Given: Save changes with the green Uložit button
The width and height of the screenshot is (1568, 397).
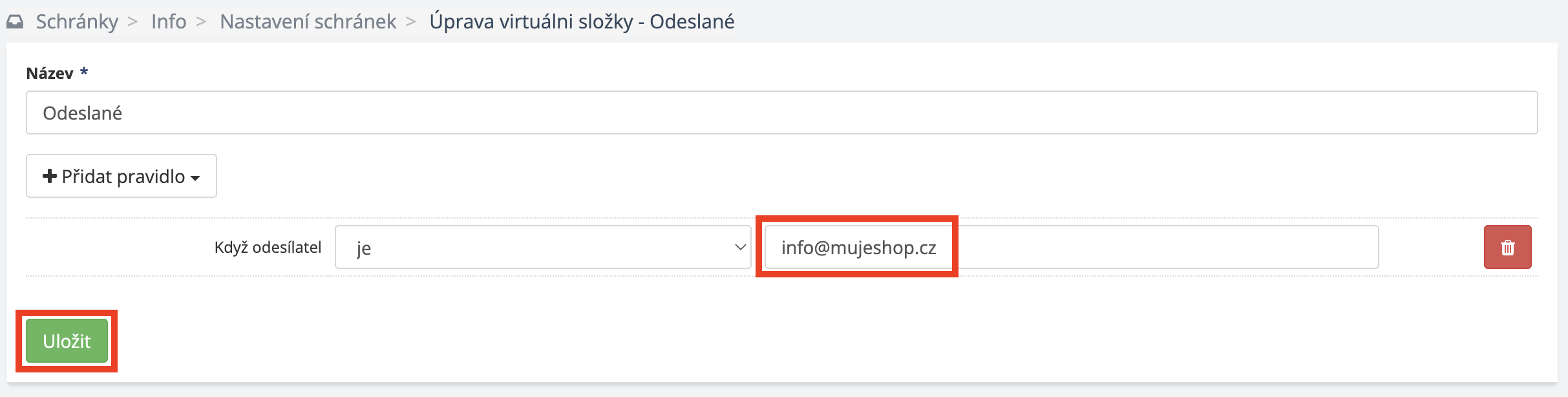Looking at the screenshot, I should point(67,341).
